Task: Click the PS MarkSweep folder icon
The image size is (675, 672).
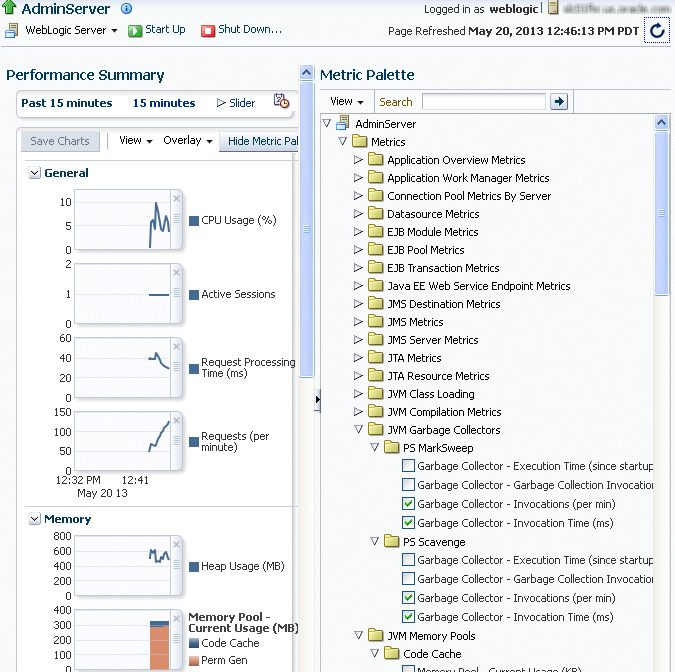Action: [x=391, y=447]
